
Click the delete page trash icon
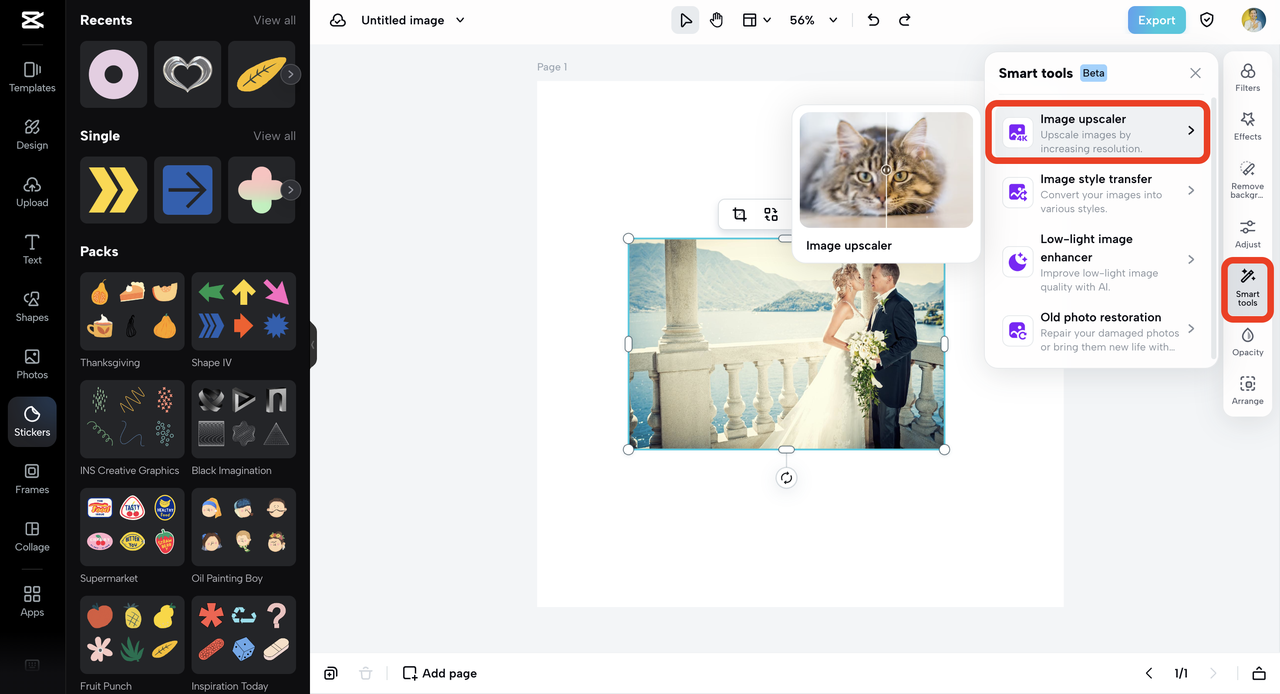[x=366, y=673]
